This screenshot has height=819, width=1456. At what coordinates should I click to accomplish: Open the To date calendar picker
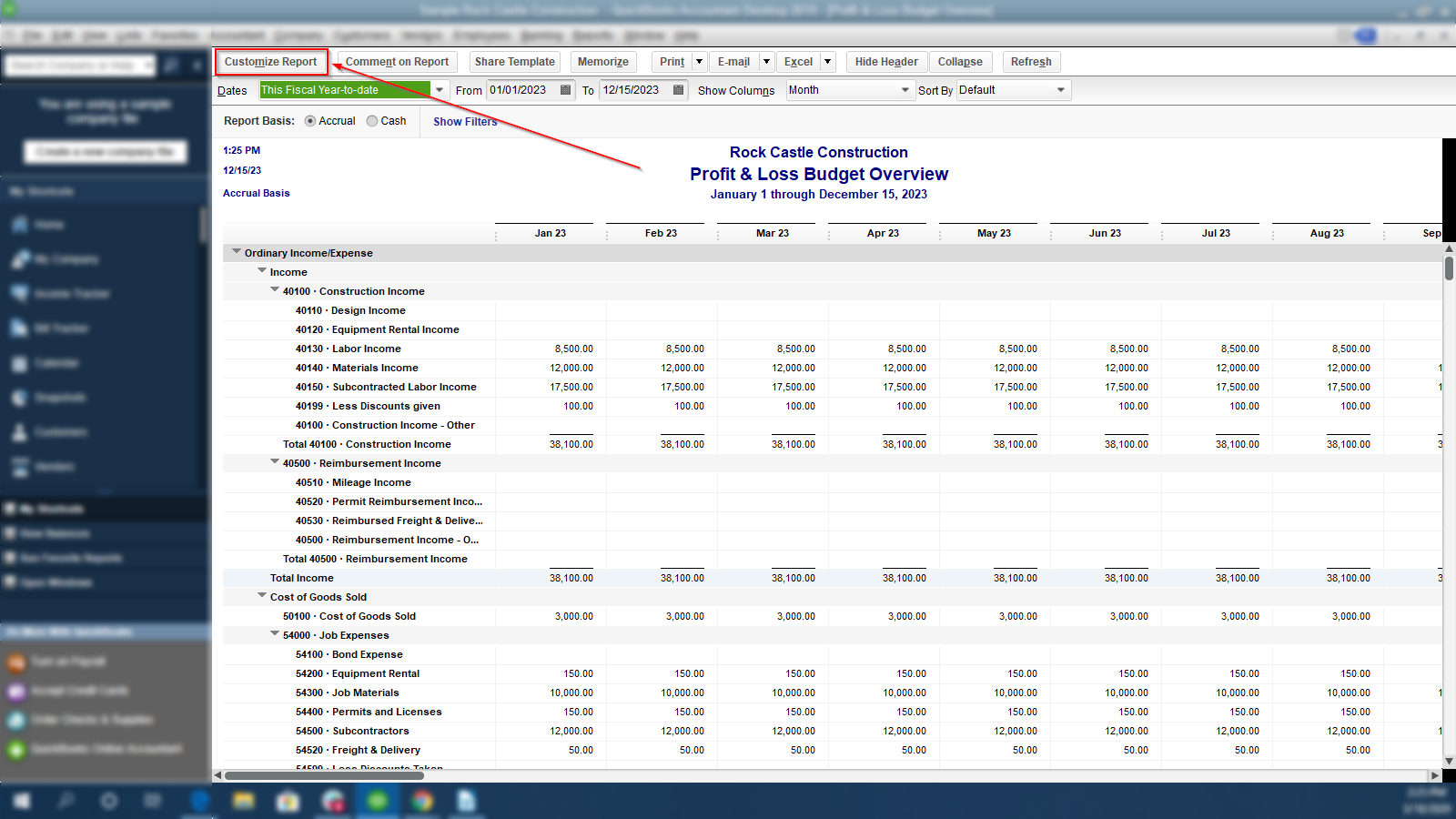pyautogui.click(x=679, y=90)
